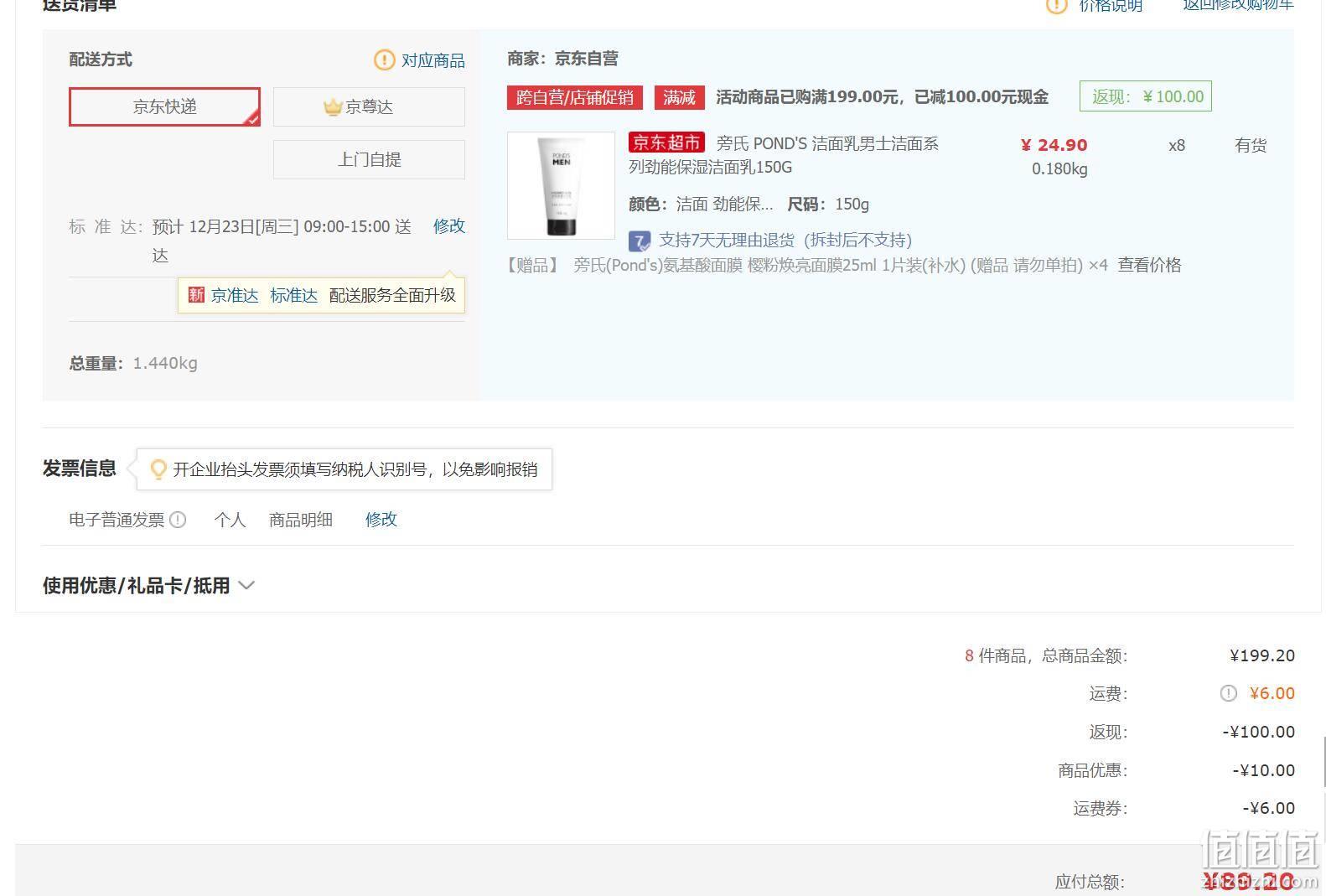Click the 京东超市 badge
1326x896 pixels.
666,142
